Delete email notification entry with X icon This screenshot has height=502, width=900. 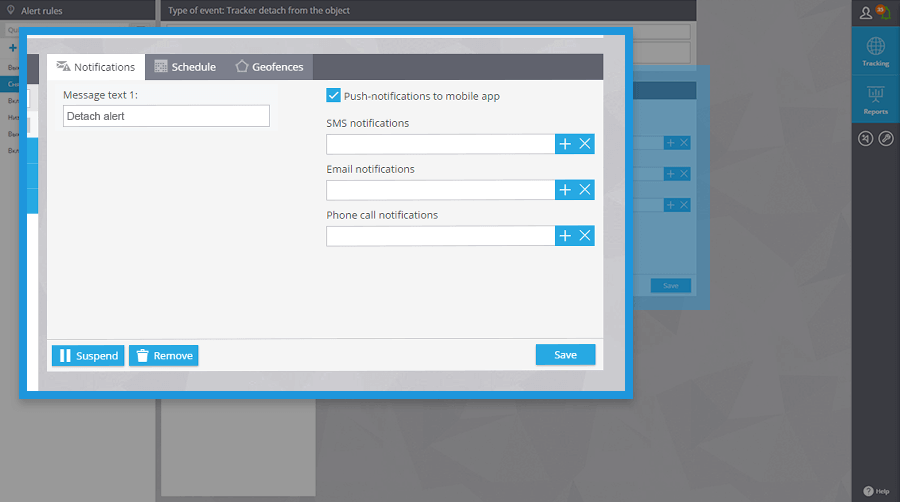click(584, 190)
